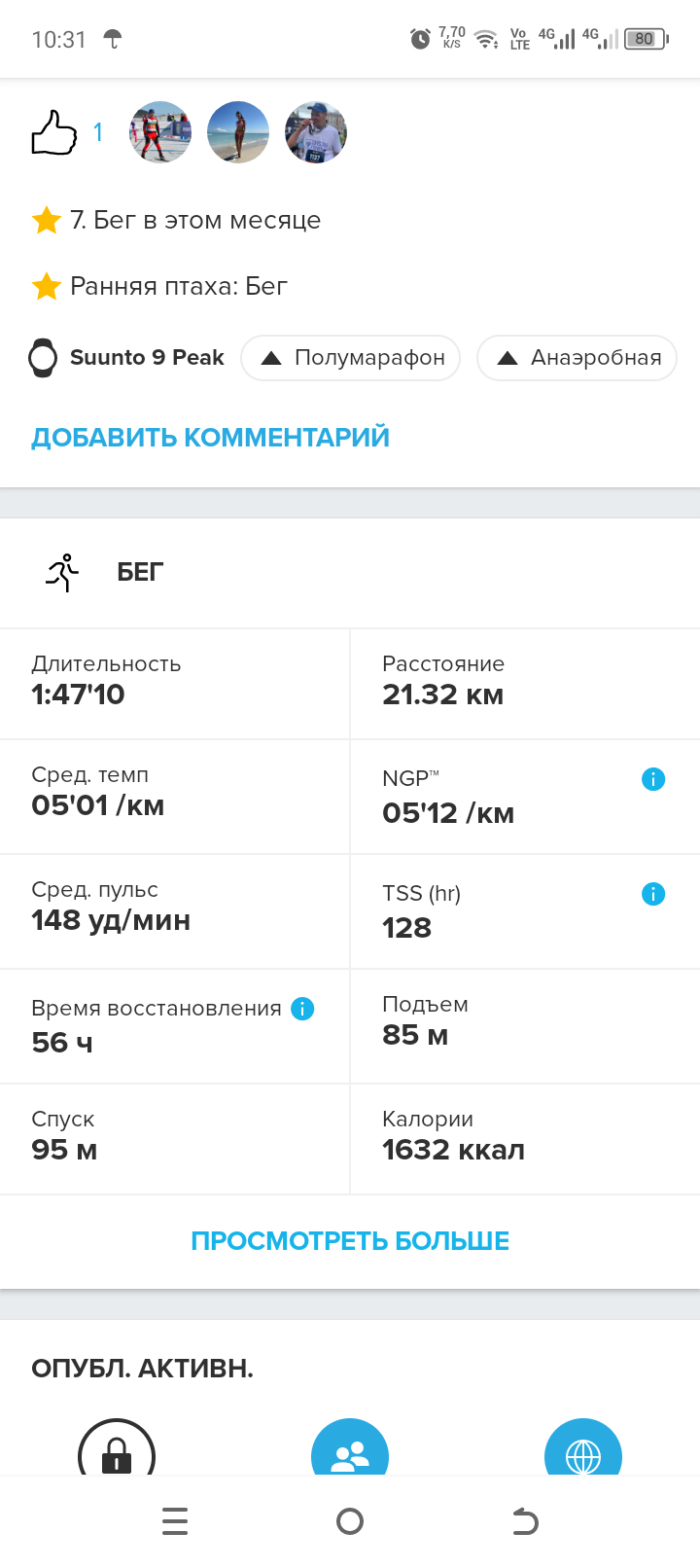Tap the running activity icon

pos(63,572)
